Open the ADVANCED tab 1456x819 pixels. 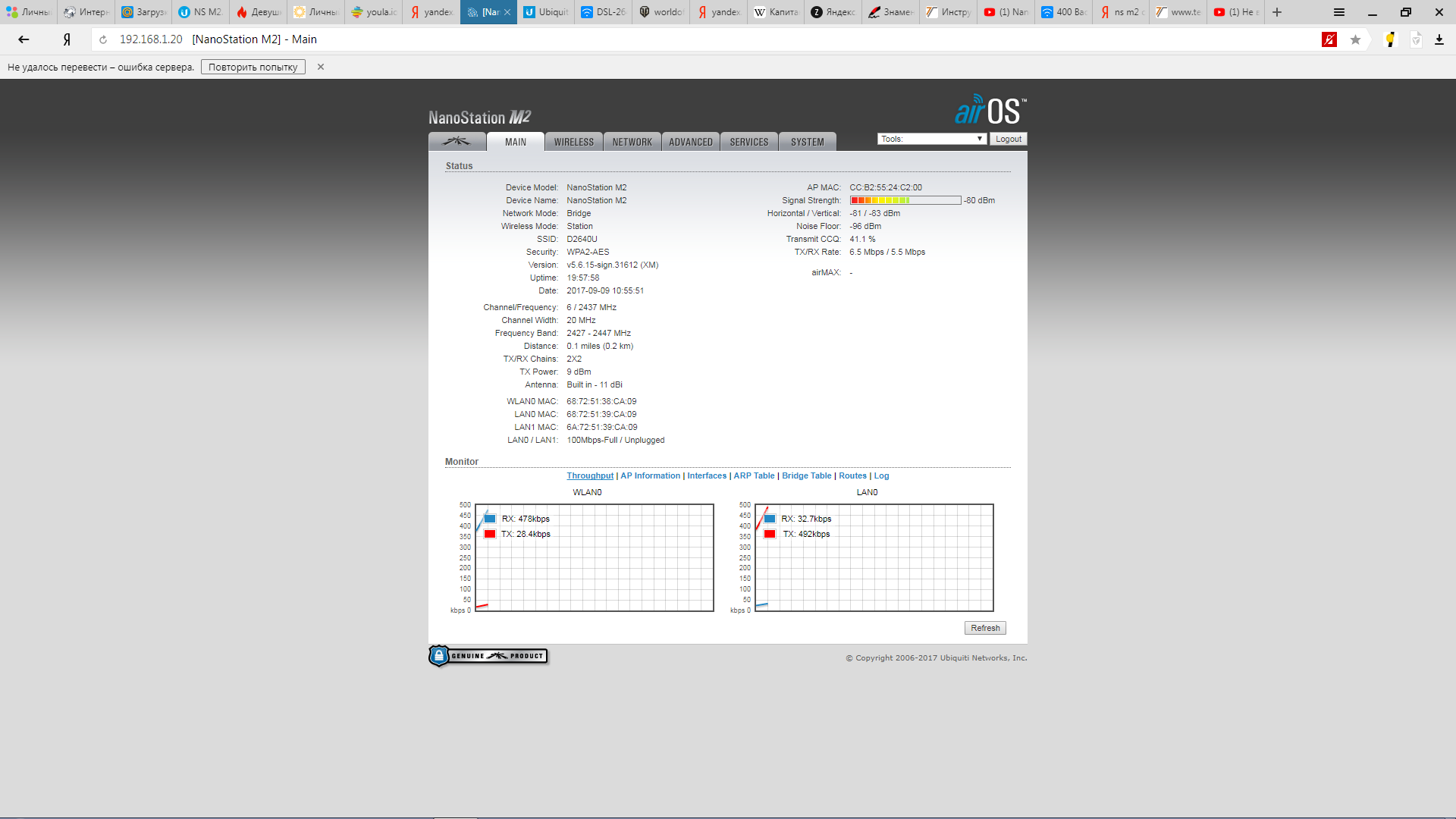pyautogui.click(x=690, y=142)
